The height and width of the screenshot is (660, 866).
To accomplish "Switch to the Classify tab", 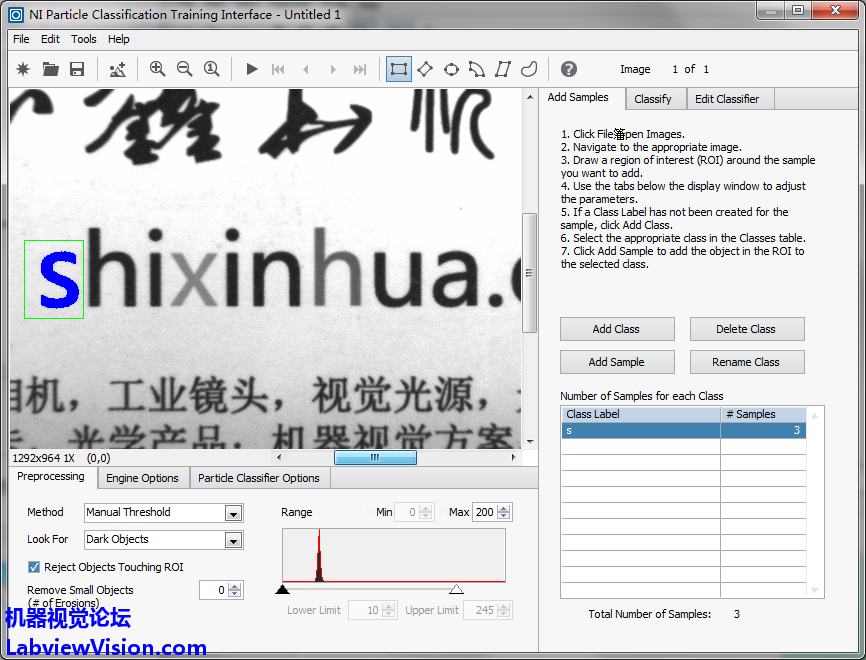I will 653,99.
